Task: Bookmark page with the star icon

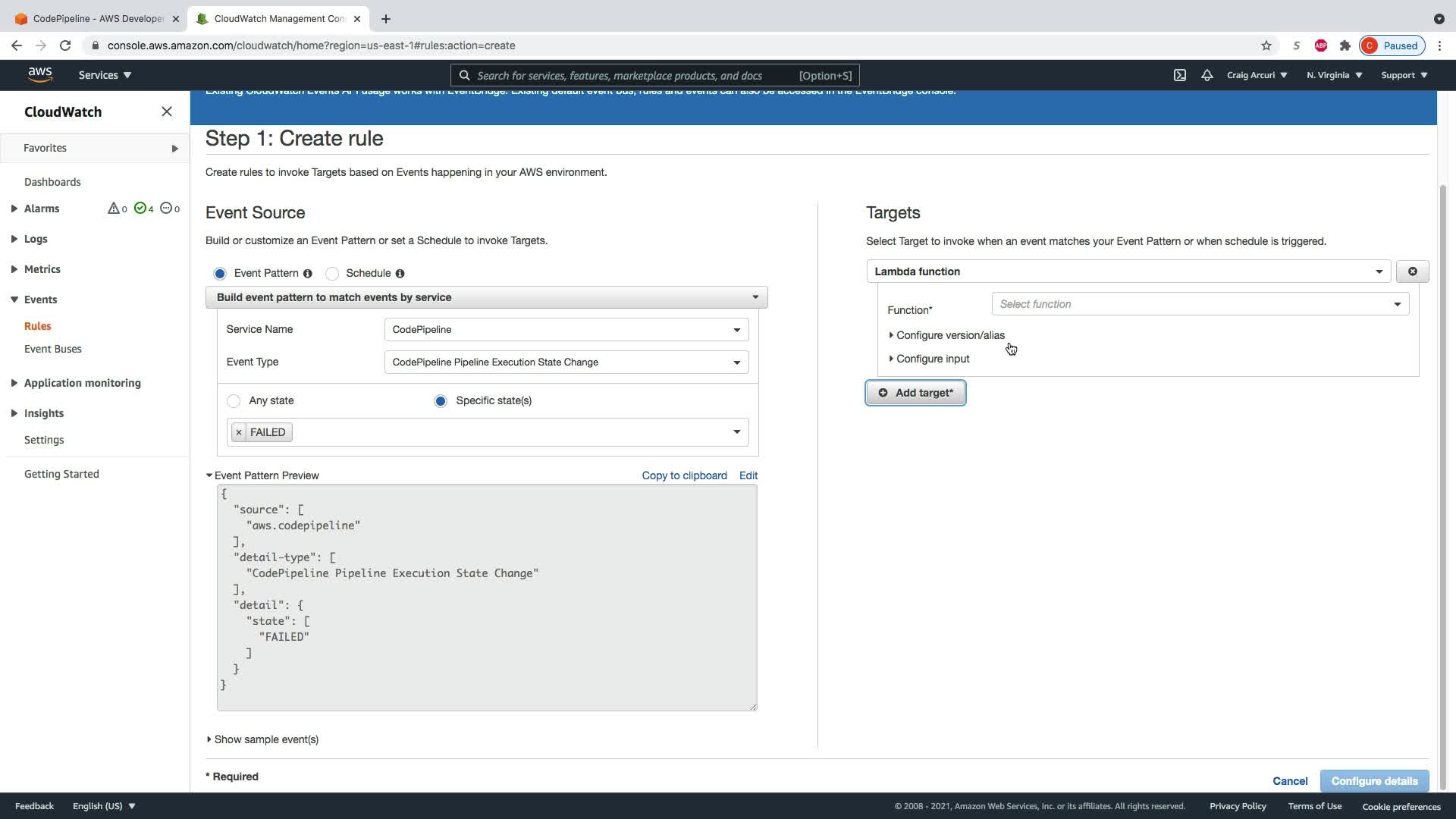Action: 1266,45
